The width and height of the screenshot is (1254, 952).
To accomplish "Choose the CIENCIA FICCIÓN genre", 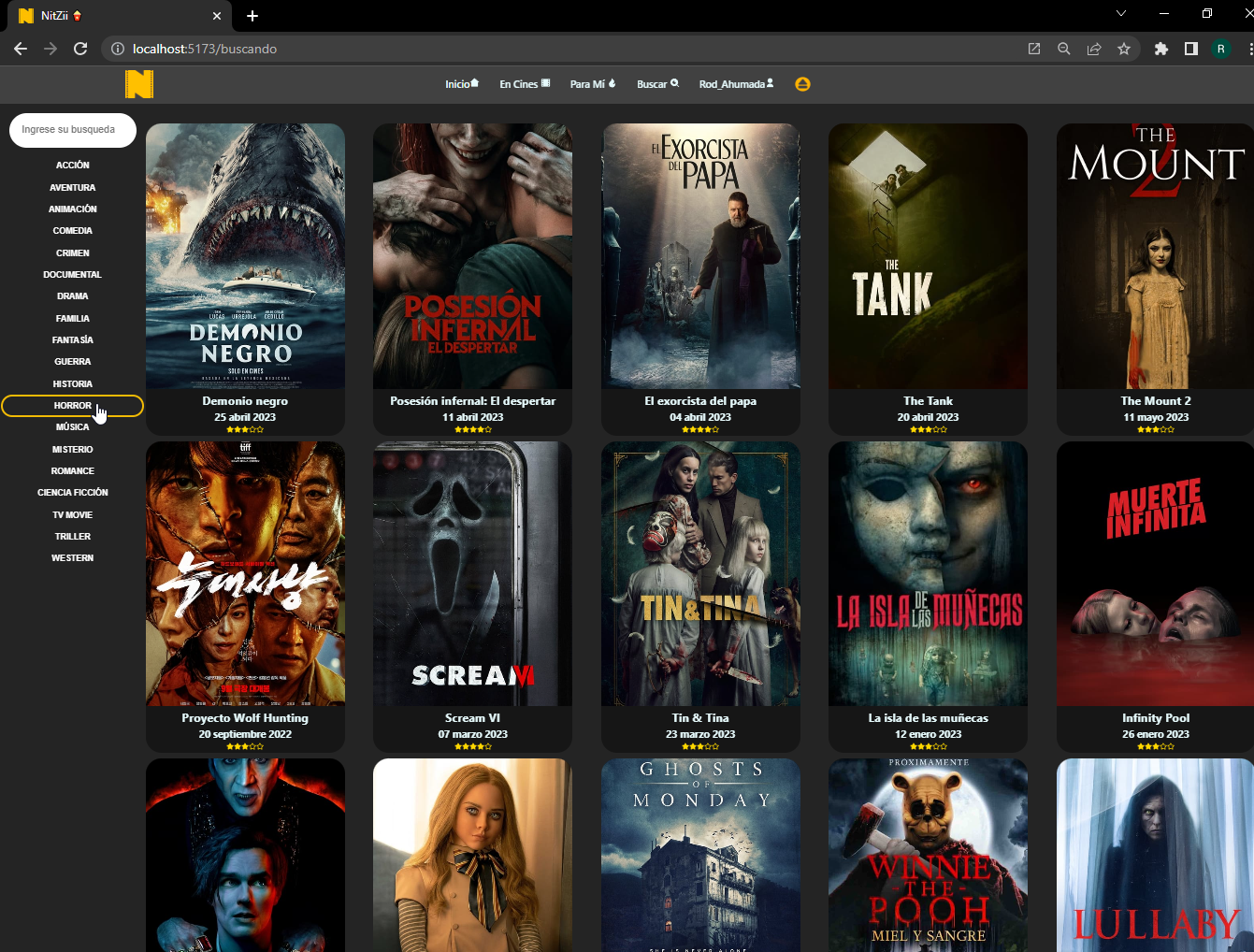I will (72, 493).
